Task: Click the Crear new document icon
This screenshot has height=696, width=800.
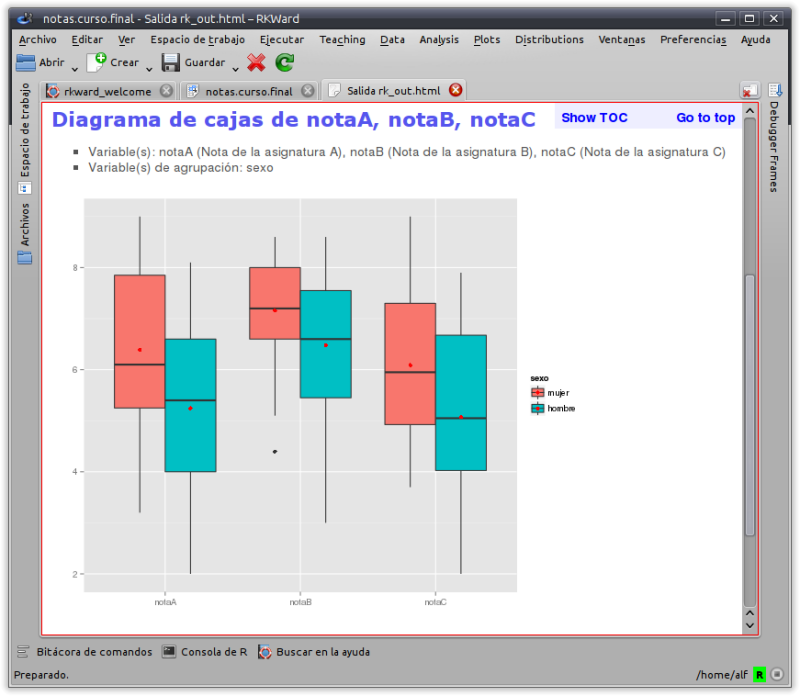Action: (96, 62)
